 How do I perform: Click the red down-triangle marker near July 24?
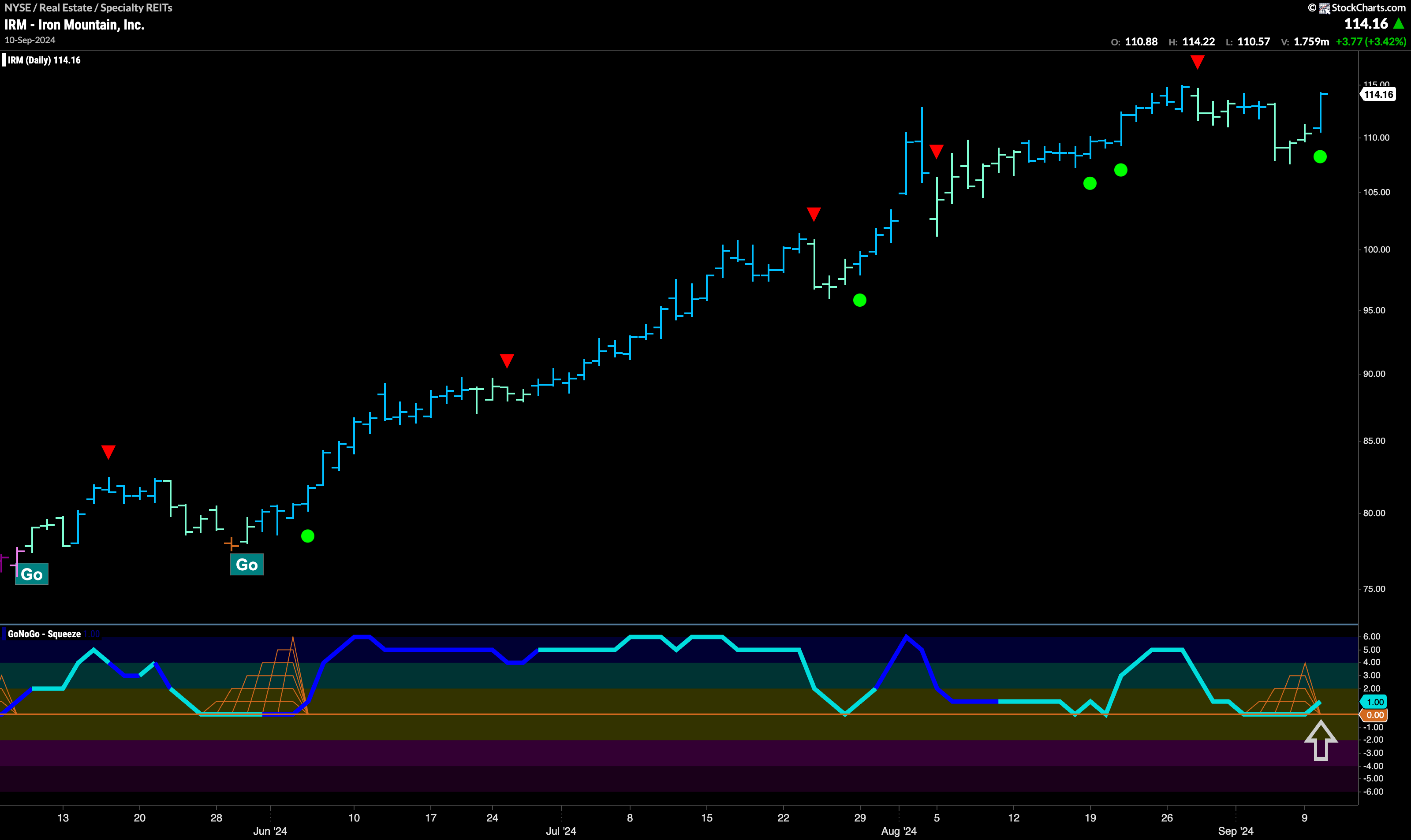coord(814,214)
